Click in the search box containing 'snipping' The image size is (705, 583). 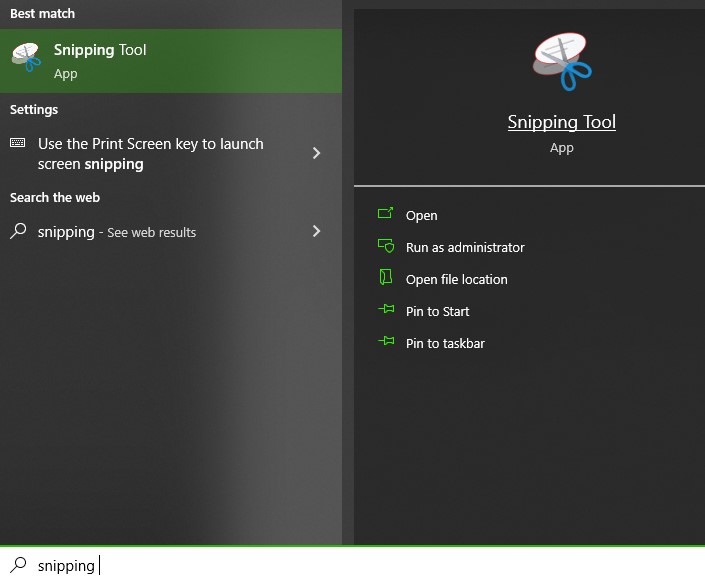tap(352, 565)
